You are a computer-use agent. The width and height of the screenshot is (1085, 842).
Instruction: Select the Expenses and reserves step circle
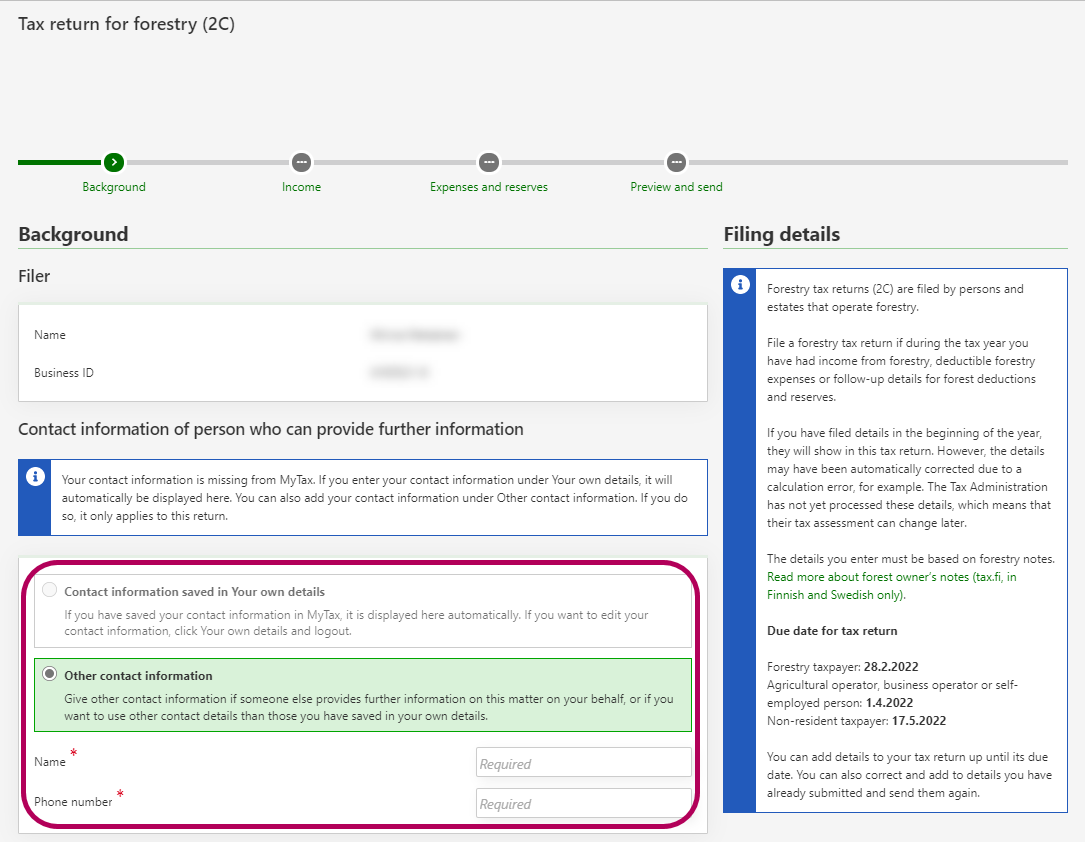tap(488, 162)
